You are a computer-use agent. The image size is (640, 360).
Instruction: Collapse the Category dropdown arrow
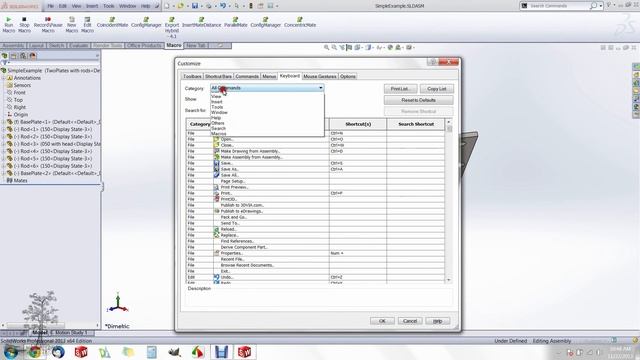[320, 88]
